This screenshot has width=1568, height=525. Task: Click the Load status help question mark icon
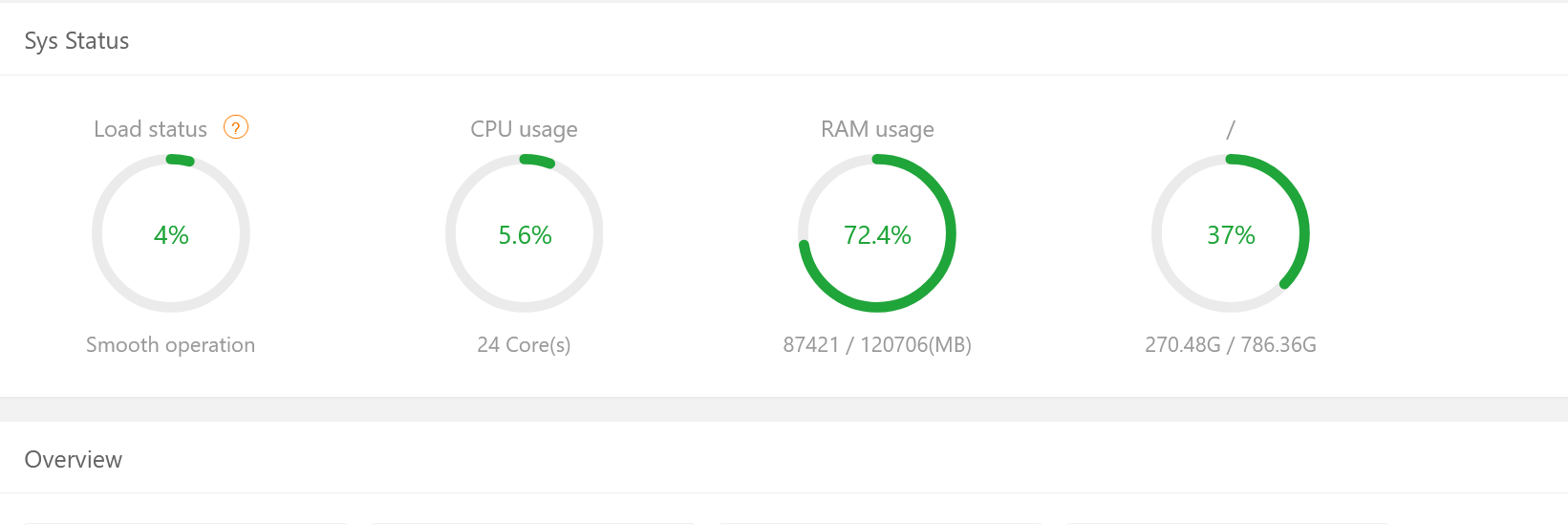coord(236,127)
